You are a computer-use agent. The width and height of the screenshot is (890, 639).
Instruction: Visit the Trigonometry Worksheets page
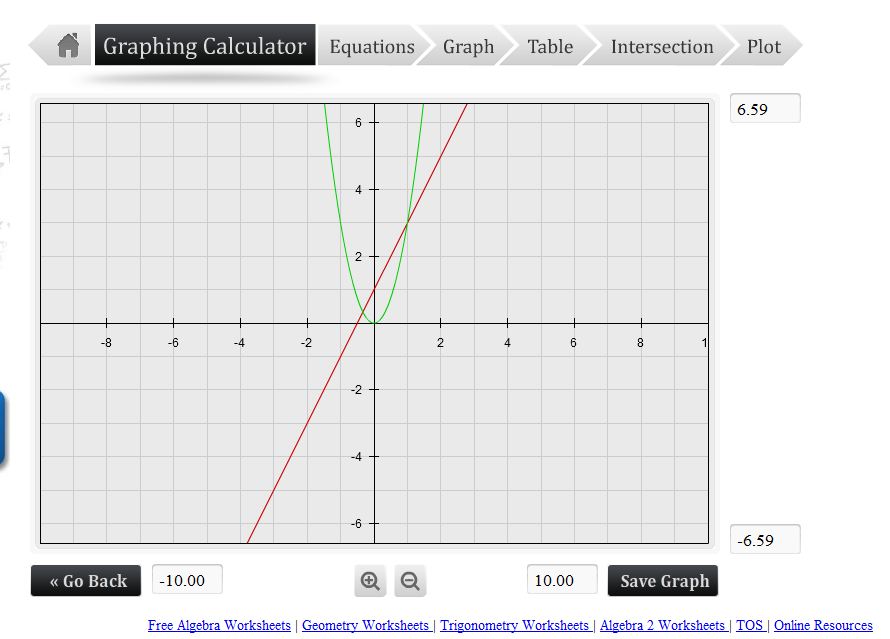516,625
